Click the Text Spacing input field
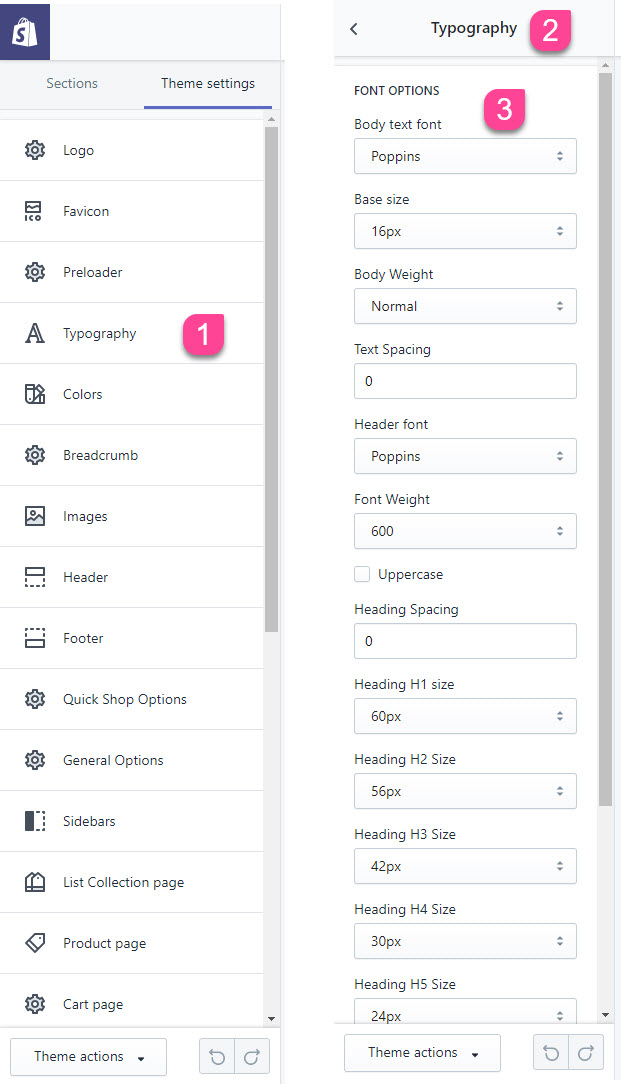 click(x=465, y=381)
